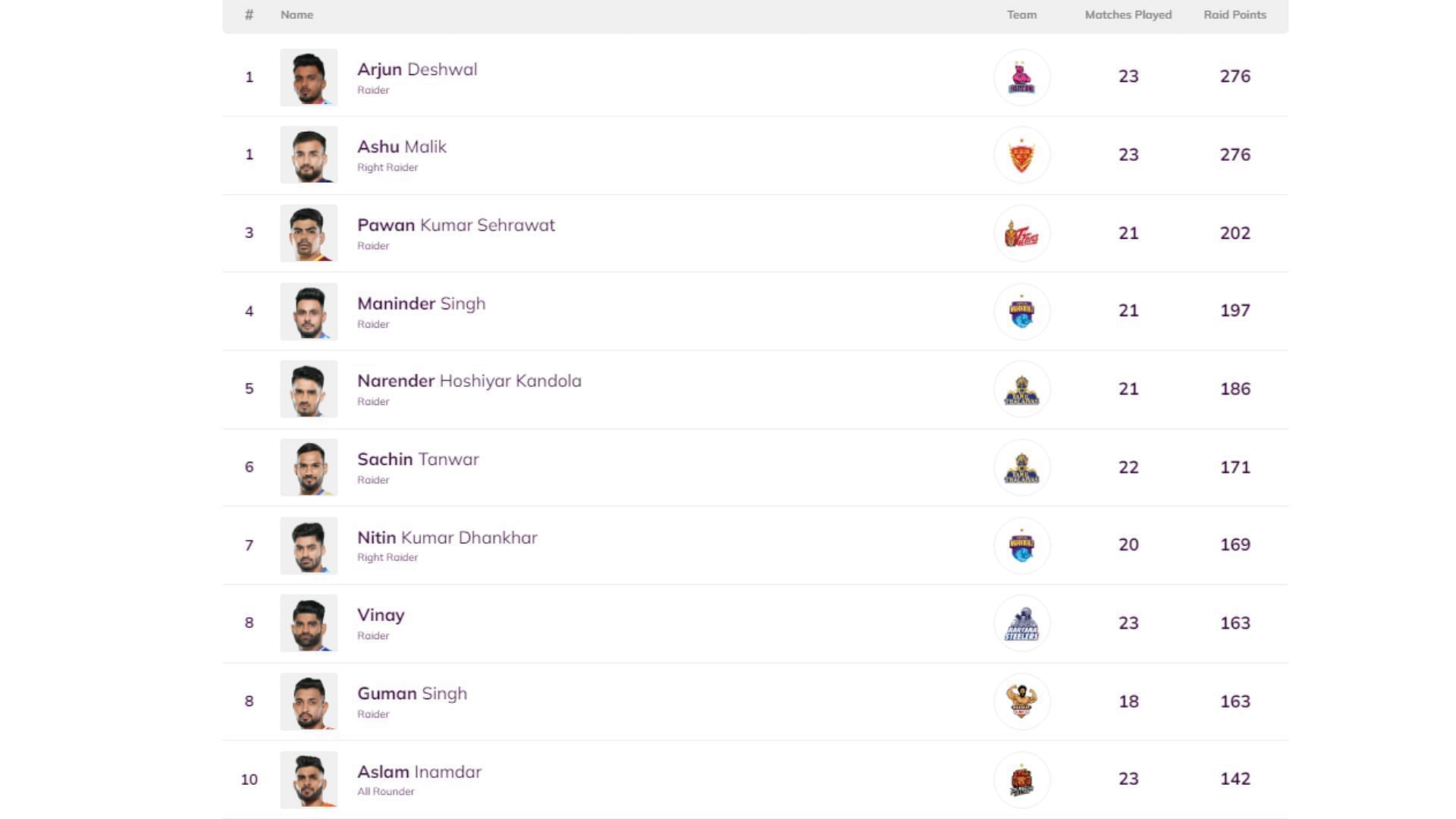Image resolution: width=1456 pixels, height=819 pixels.
Task: Click Aslam Inamdar's team logo icon
Action: tap(1021, 780)
